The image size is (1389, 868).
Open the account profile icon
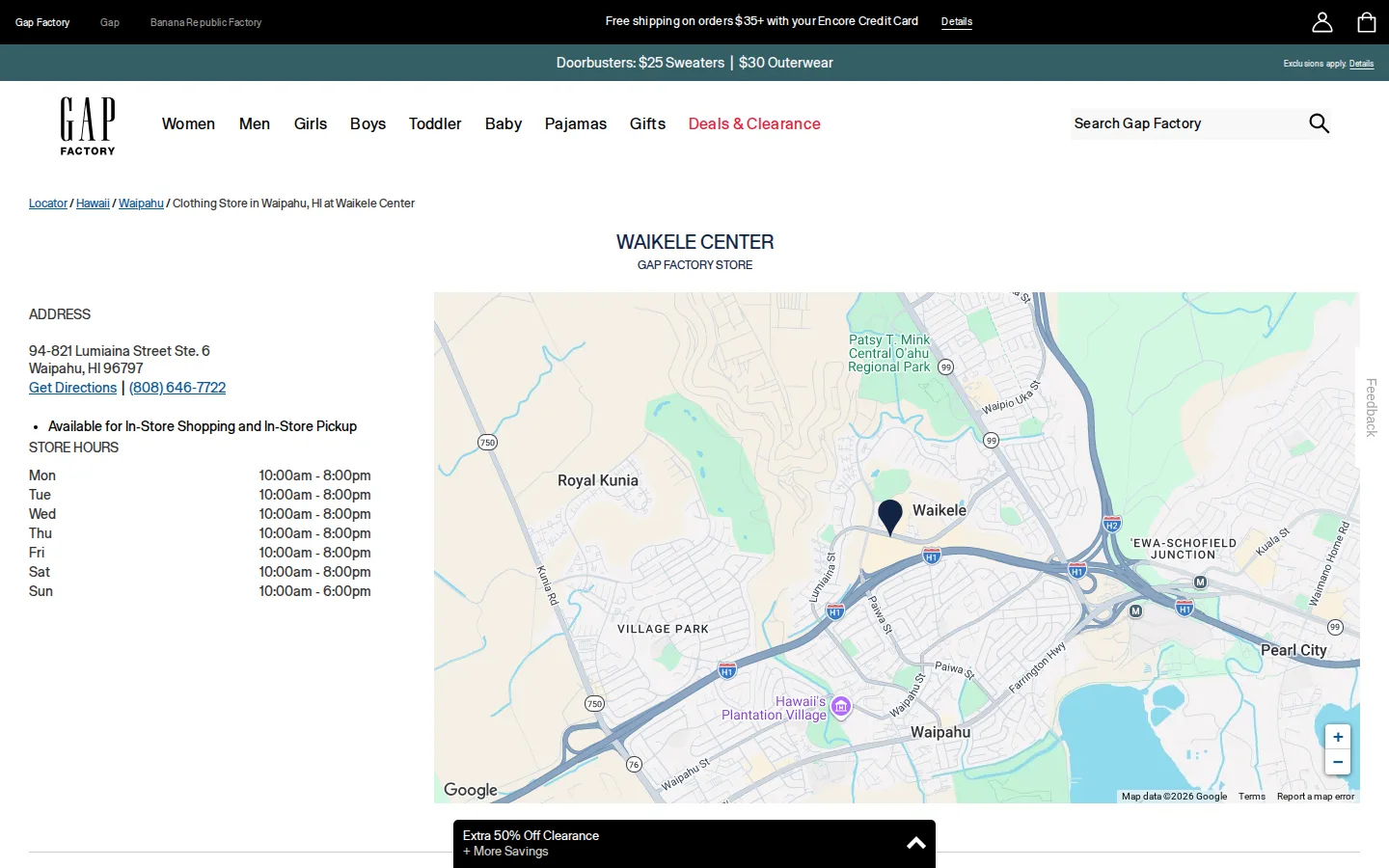(x=1322, y=22)
